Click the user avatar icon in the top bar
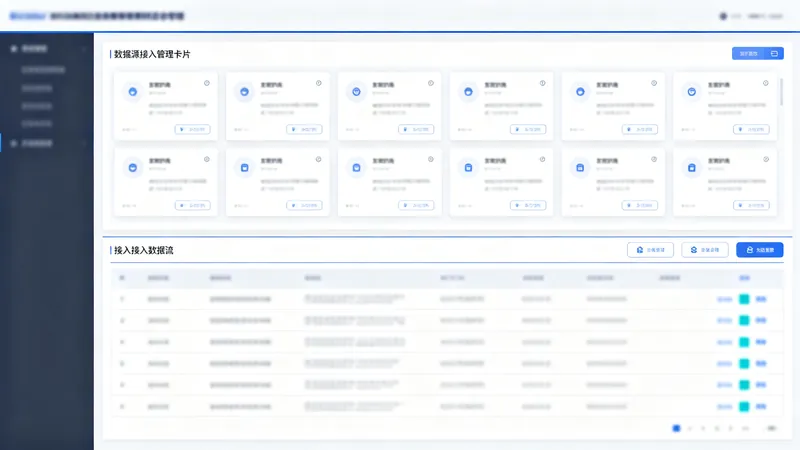This screenshot has height=450, width=800. [x=723, y=16]
